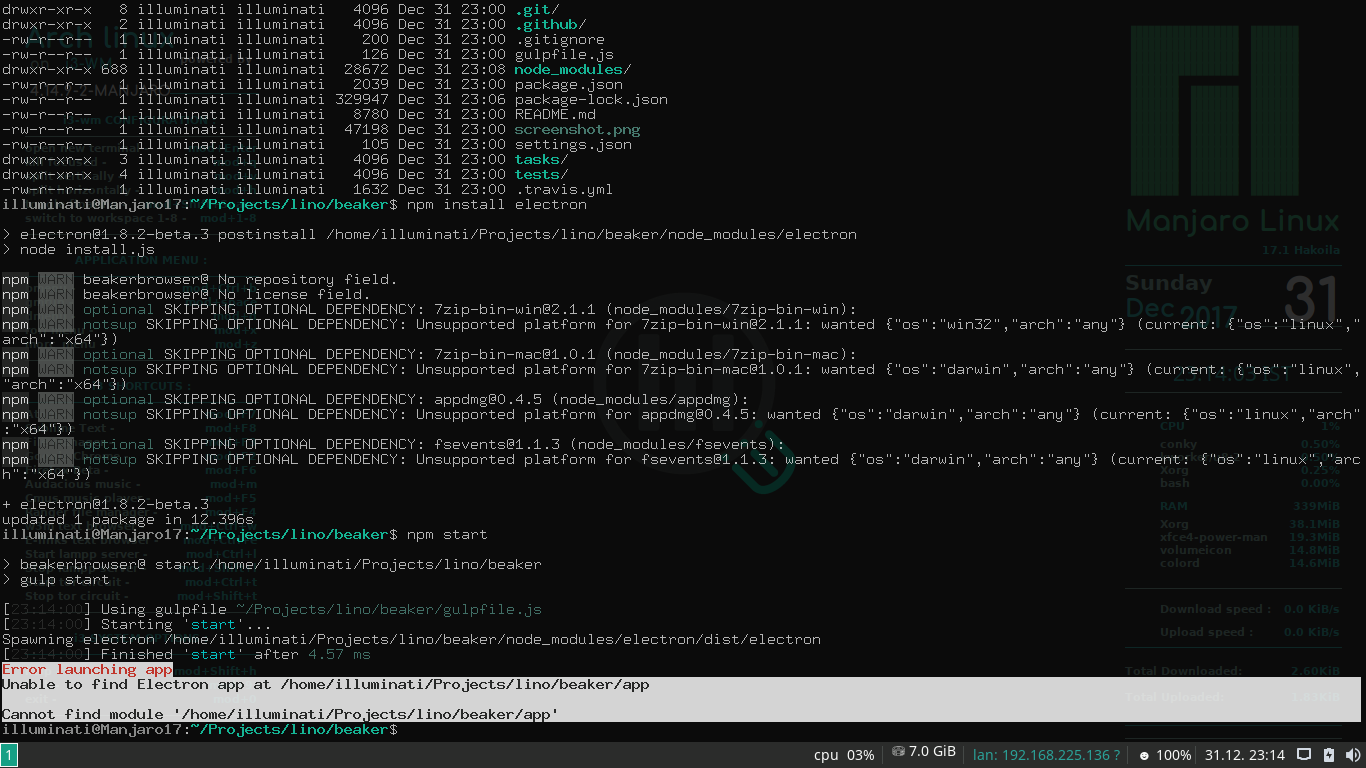Click the disk icon beside 7.0 GiB
The image size is (1366, 768).
(897, 752)
